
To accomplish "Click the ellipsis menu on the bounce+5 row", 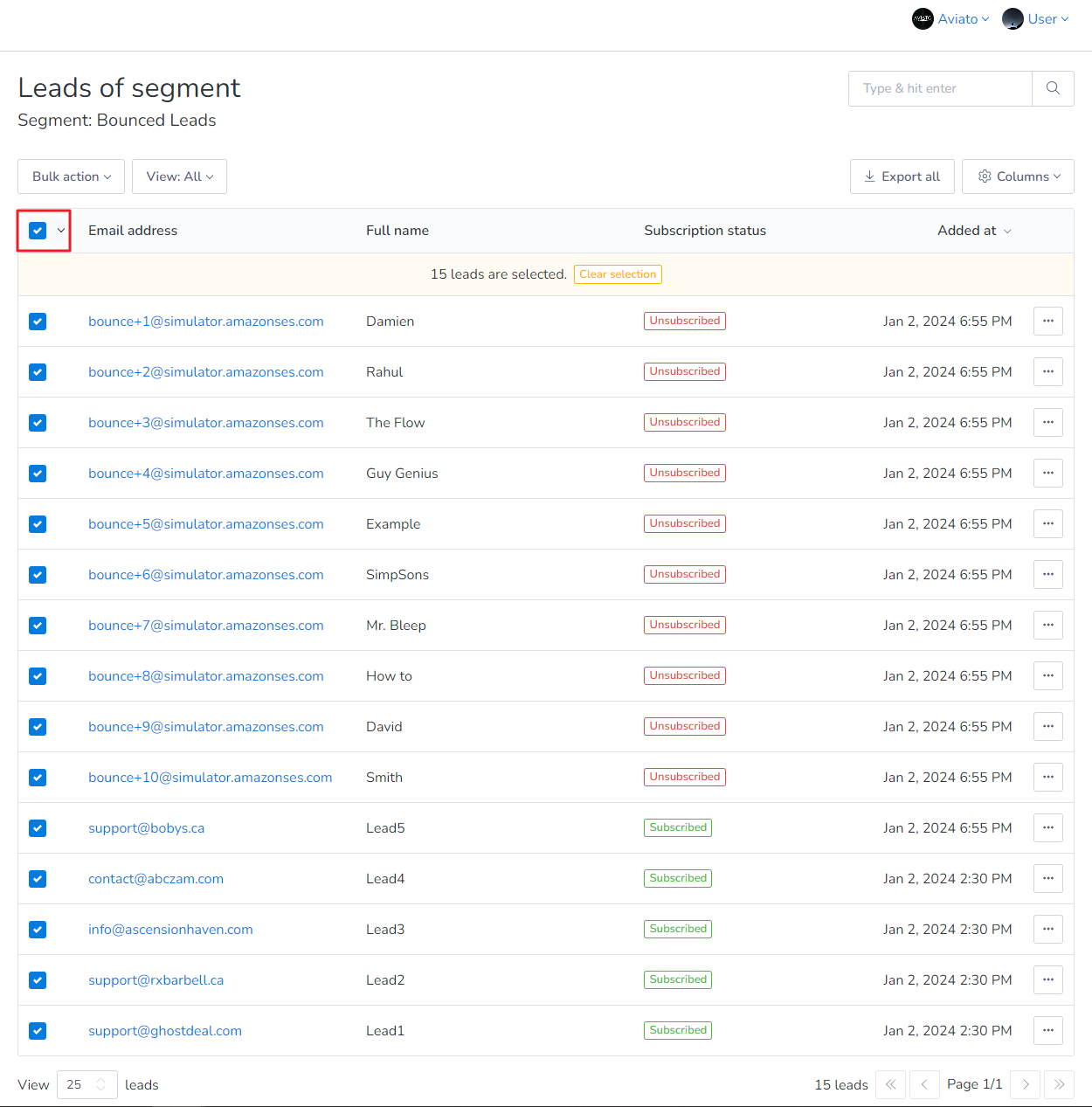I will (1047, 523).
